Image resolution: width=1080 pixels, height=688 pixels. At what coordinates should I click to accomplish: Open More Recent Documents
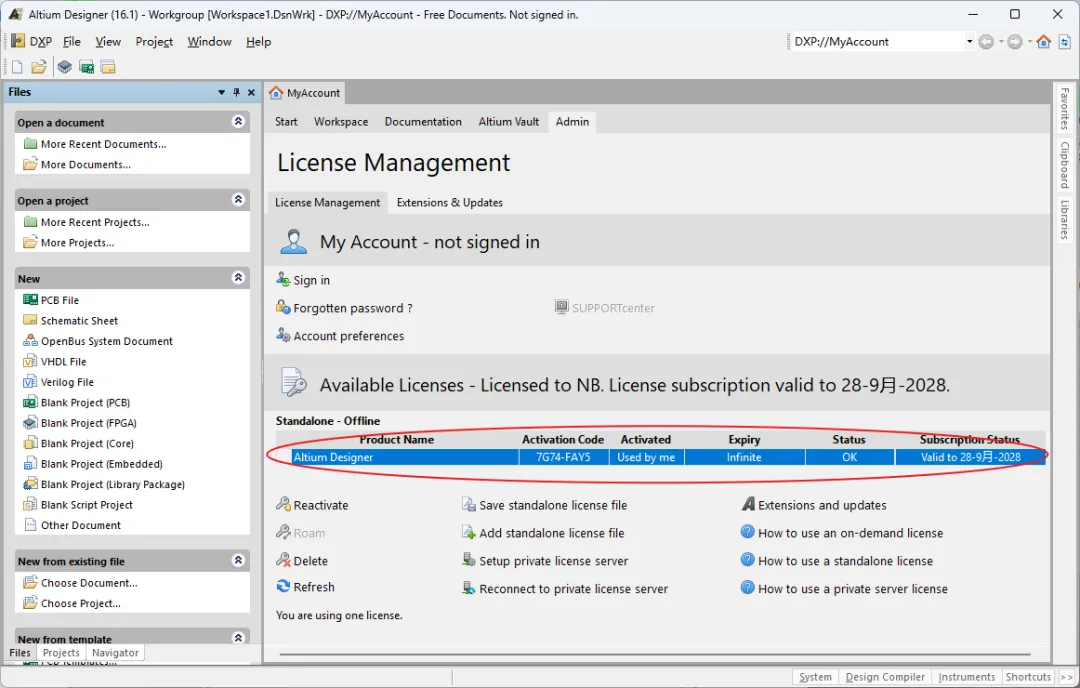tap(103, 144)
